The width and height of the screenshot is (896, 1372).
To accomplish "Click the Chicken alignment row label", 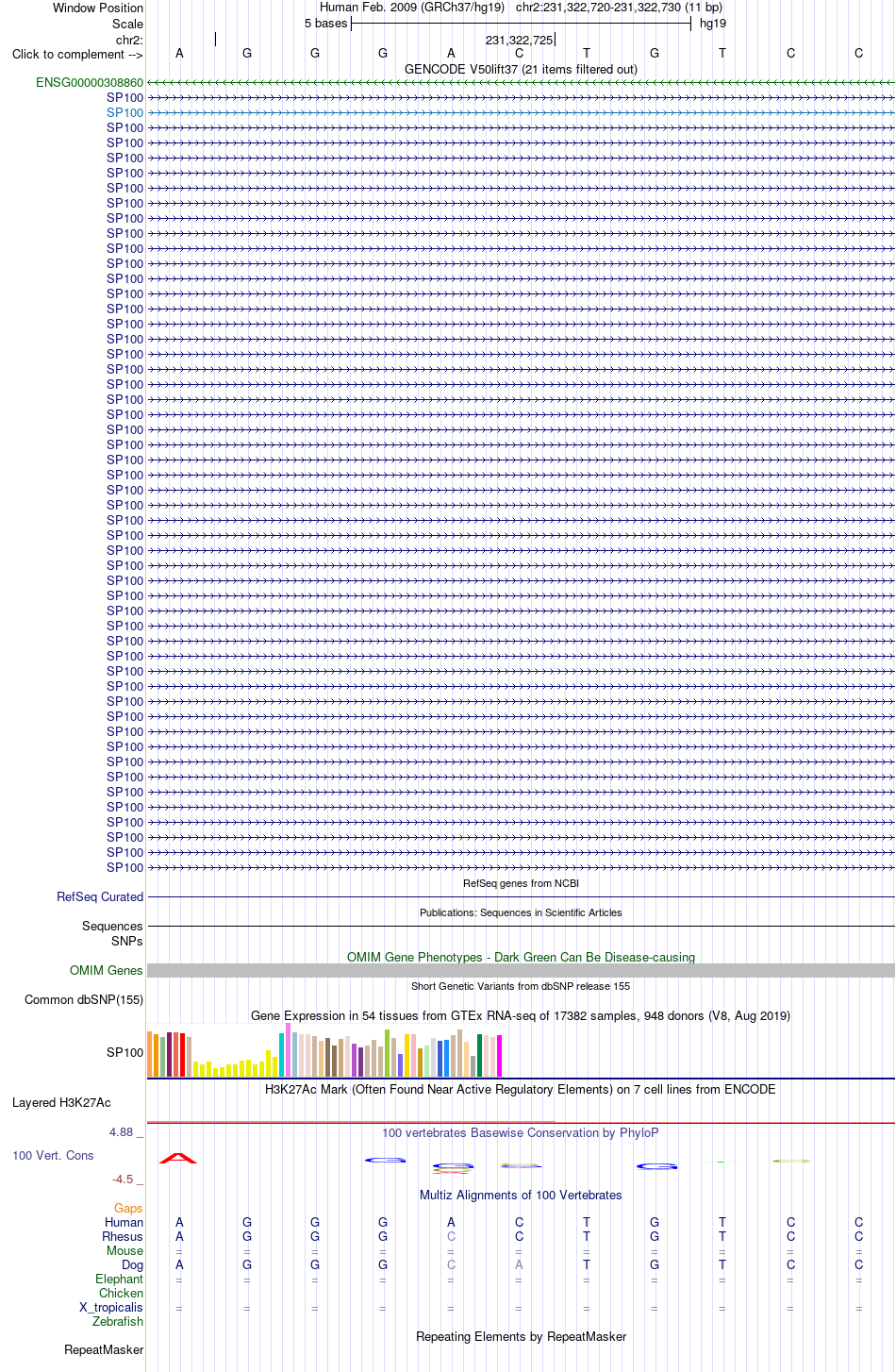I will click(x=122, y=1294).
